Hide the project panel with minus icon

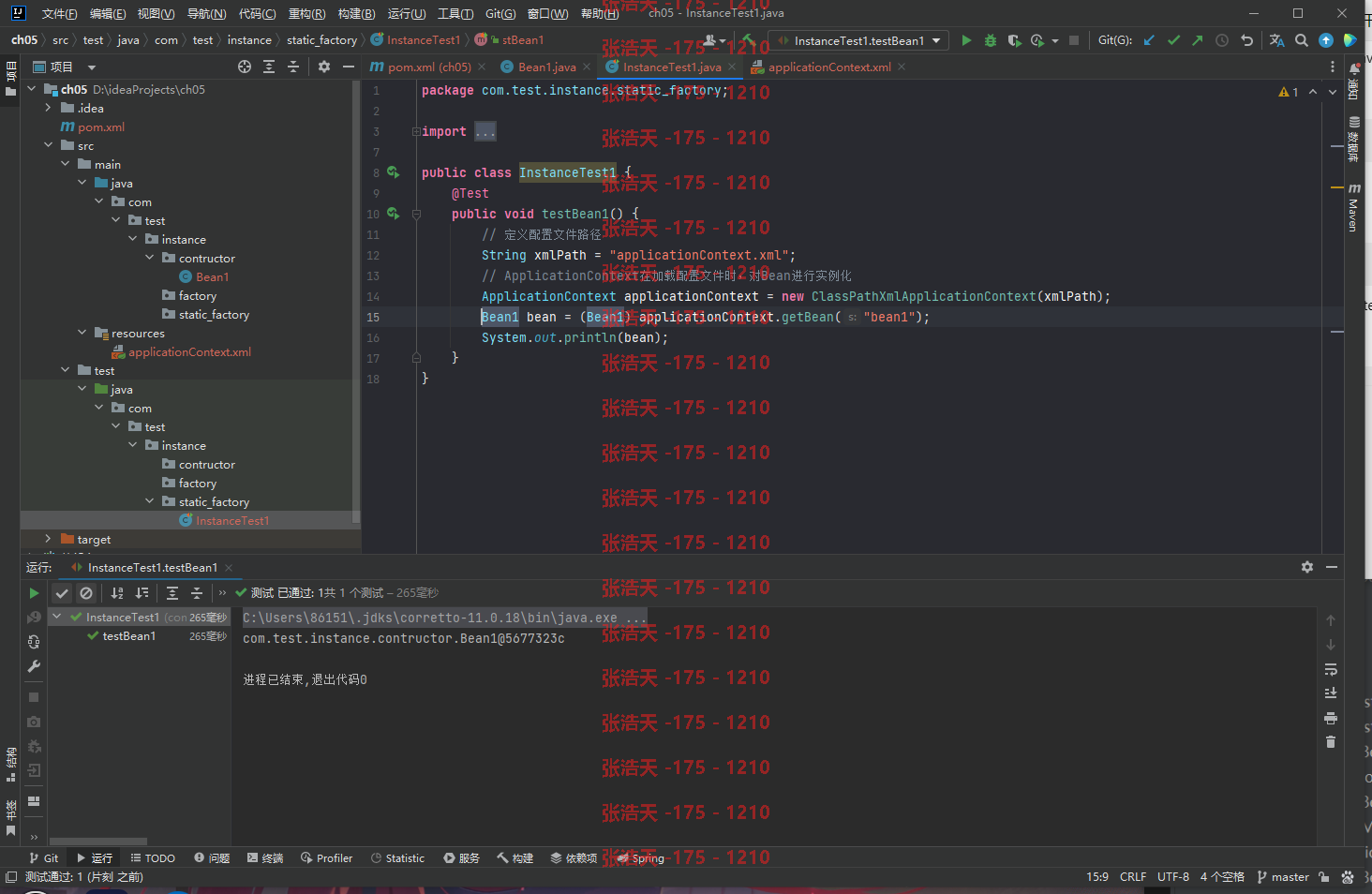tap(349, 67)
